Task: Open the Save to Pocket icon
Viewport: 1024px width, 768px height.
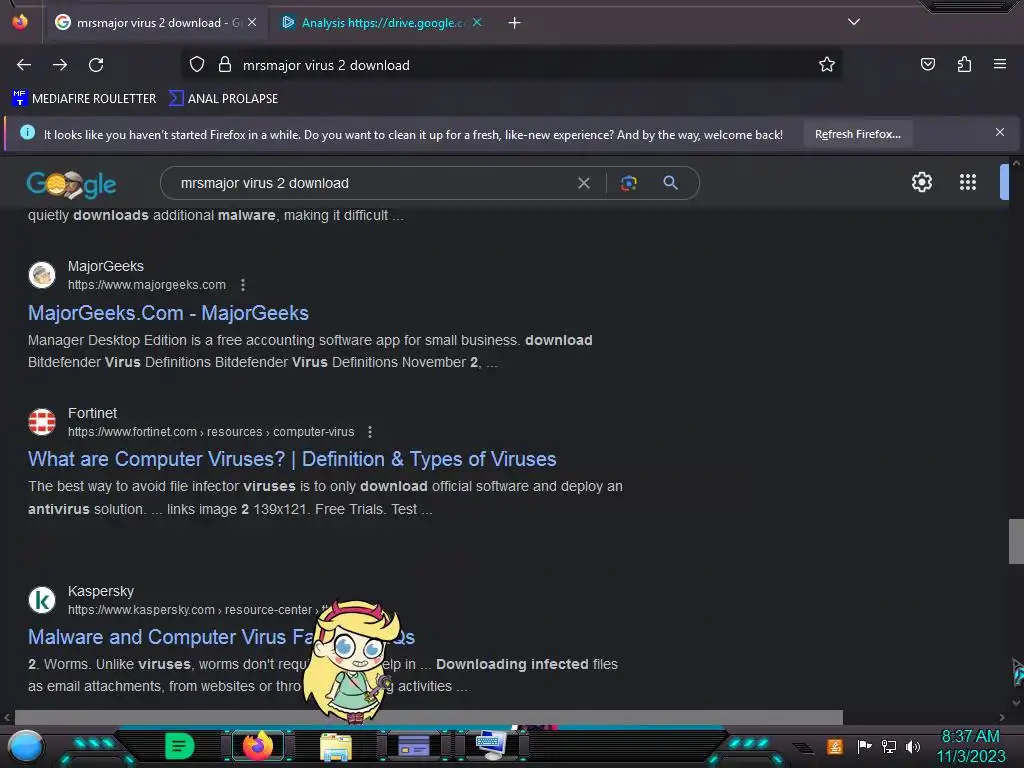Action: (927, 64)
